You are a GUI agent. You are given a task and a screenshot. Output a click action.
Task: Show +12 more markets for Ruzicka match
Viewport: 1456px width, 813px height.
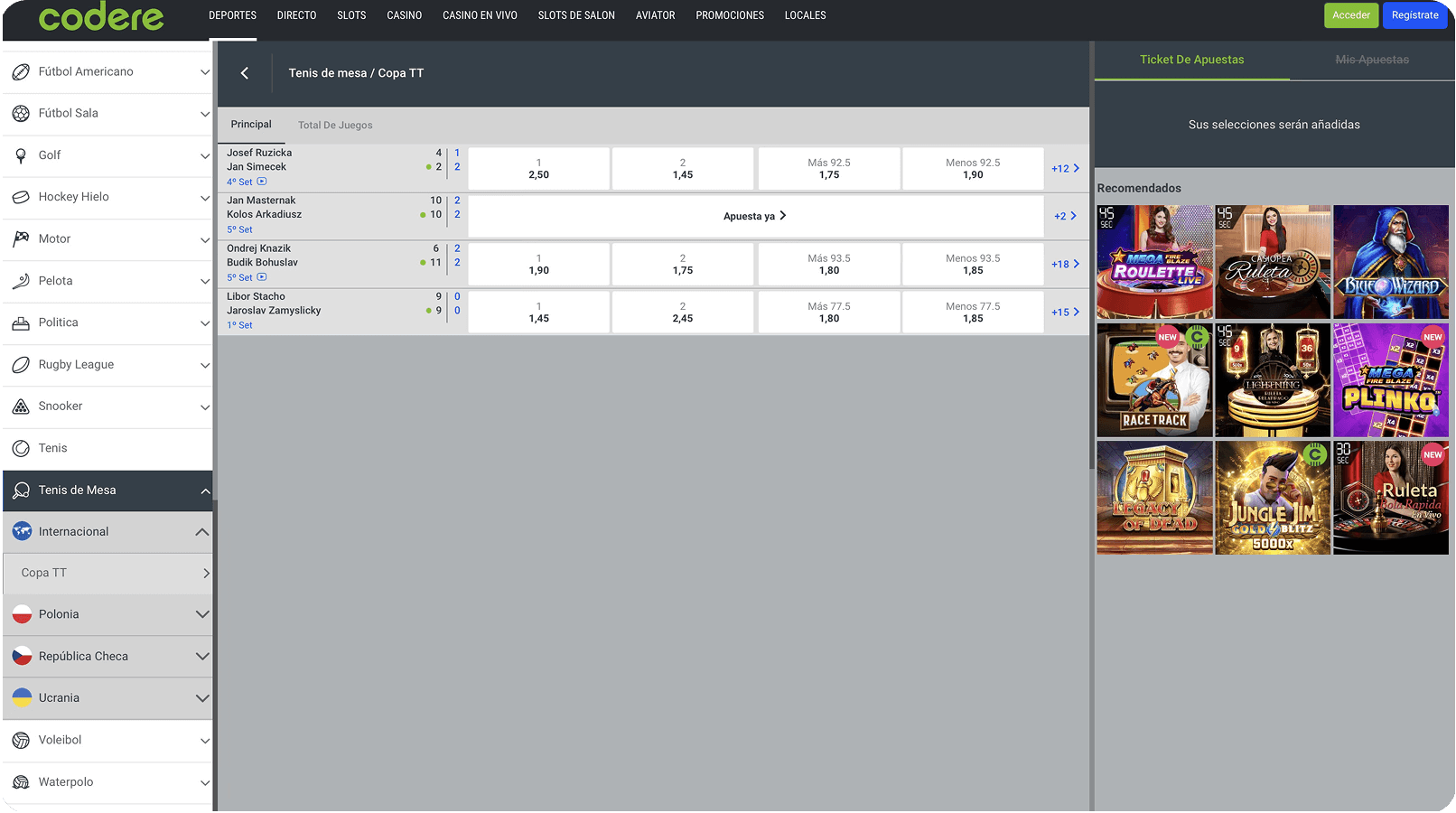click(1066, 169)
